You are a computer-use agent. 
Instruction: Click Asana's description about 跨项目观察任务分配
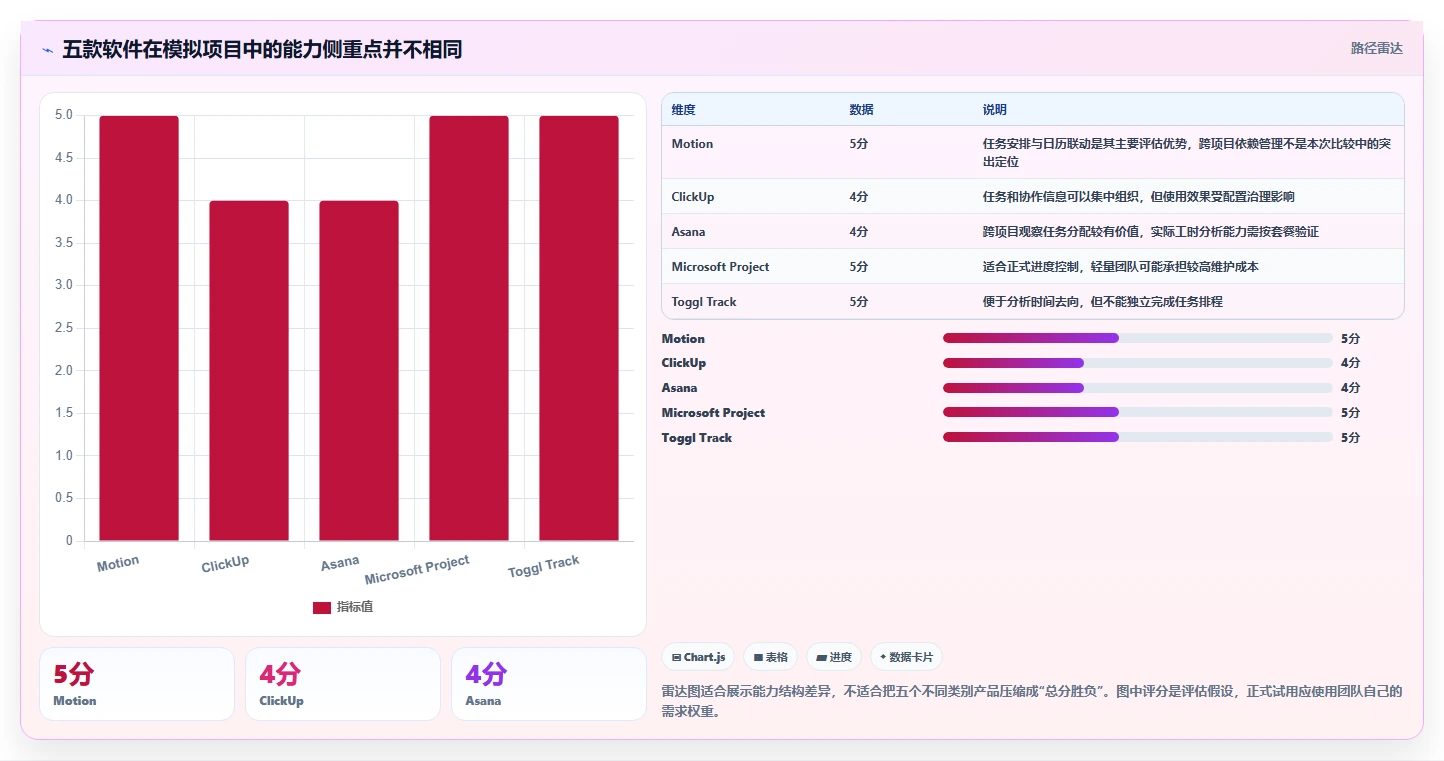point(1151,232)
